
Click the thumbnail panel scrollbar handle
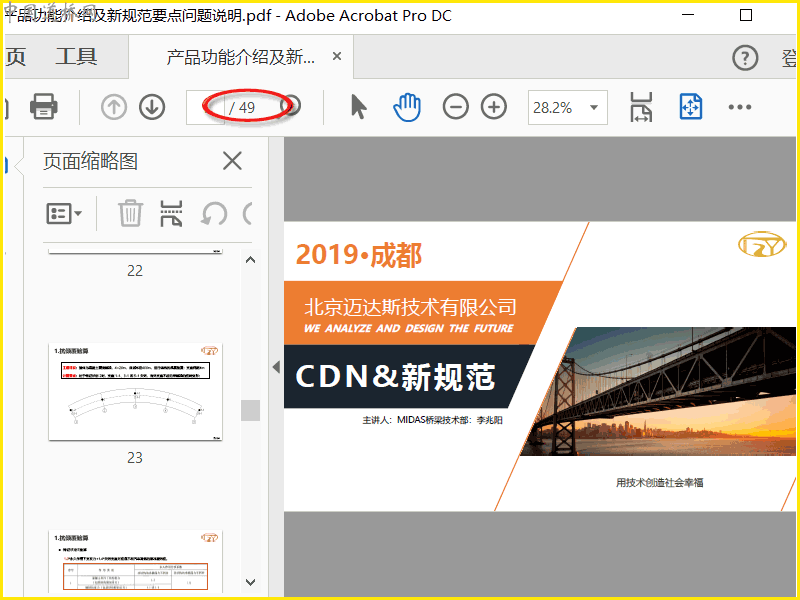(251, 410)
